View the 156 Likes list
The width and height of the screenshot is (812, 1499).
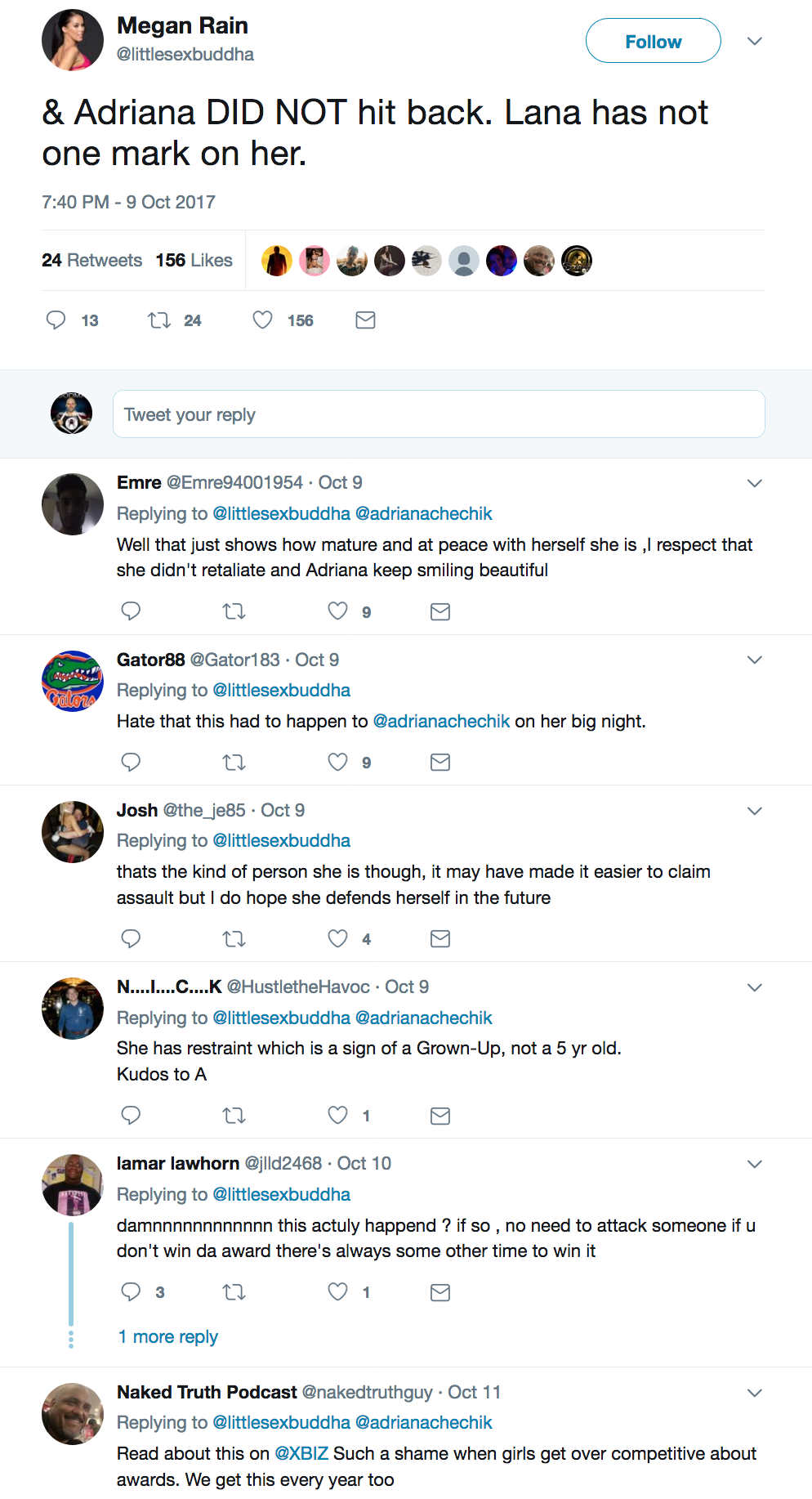(194, 260)
